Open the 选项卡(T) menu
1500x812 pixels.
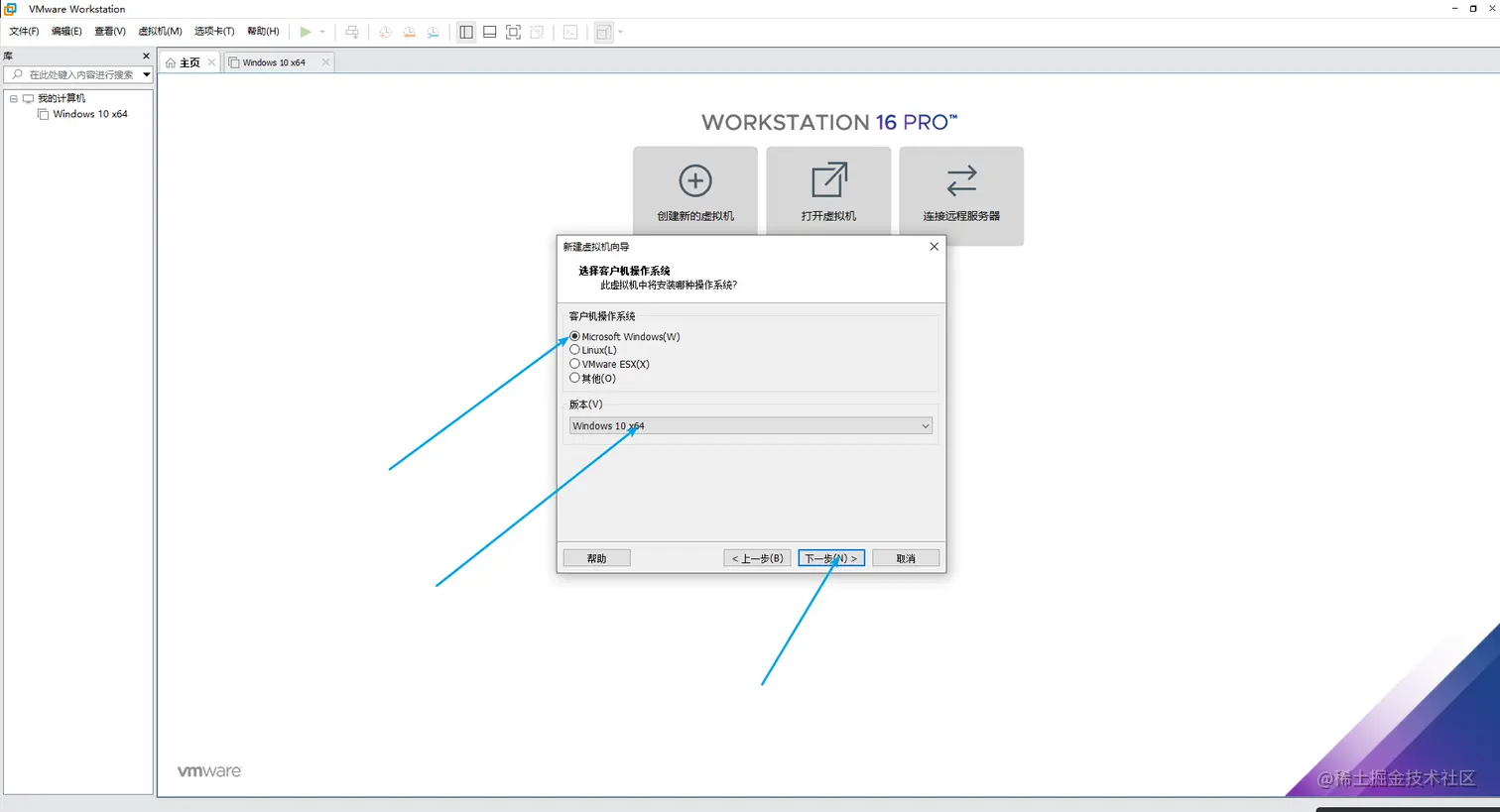(x=214, y=32)
